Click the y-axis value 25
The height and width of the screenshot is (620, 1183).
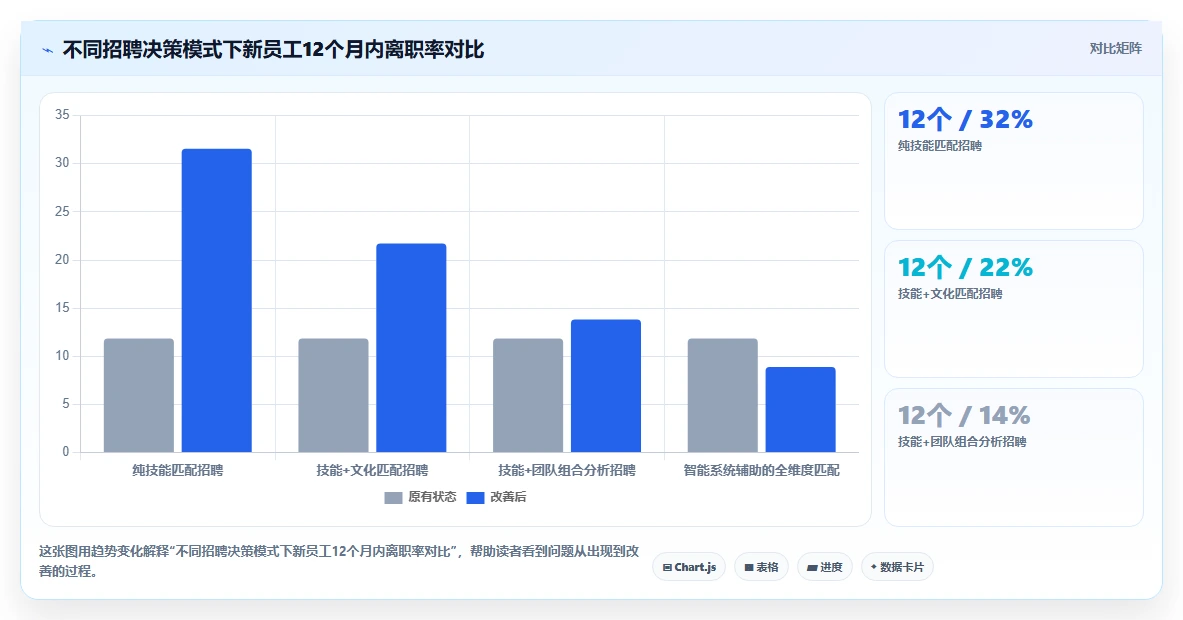pyautogui.click(x=62, y=211)
